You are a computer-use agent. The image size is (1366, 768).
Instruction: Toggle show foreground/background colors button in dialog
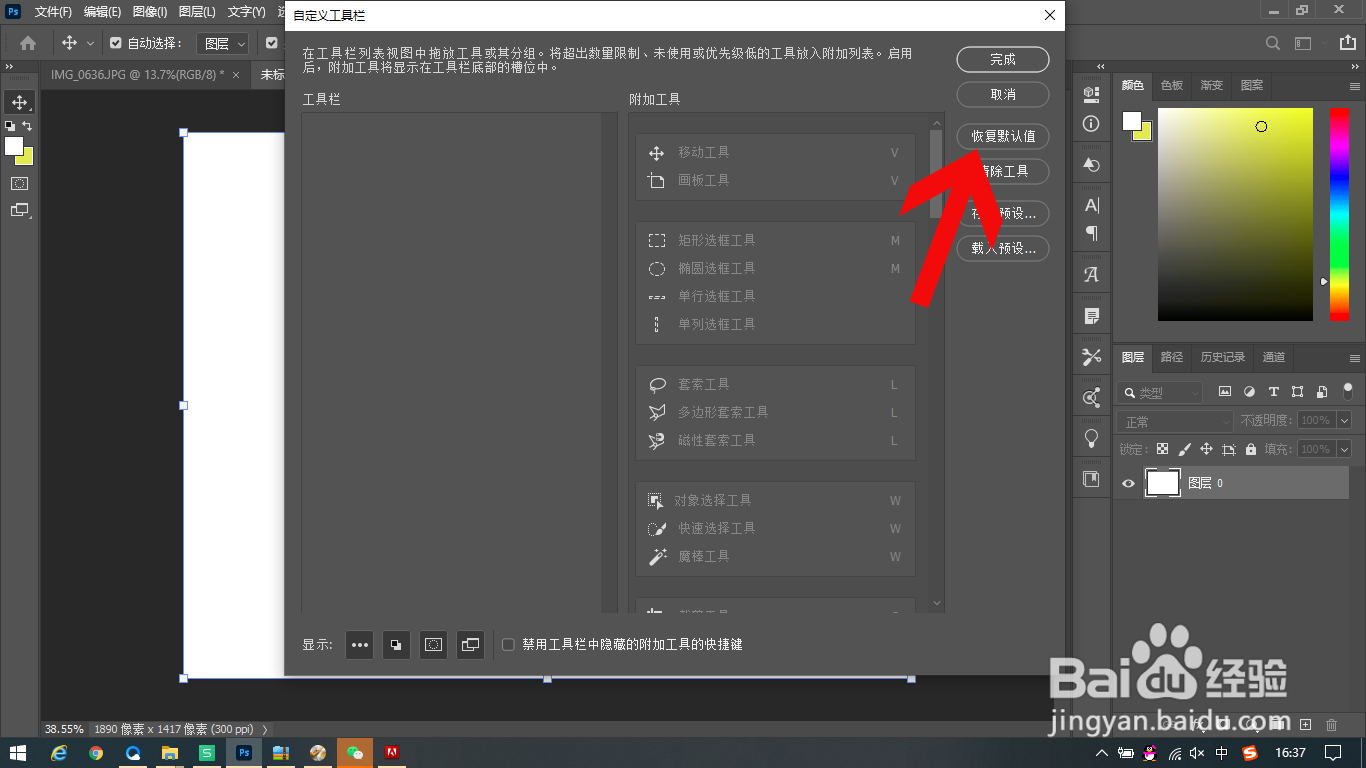[397, 645]
